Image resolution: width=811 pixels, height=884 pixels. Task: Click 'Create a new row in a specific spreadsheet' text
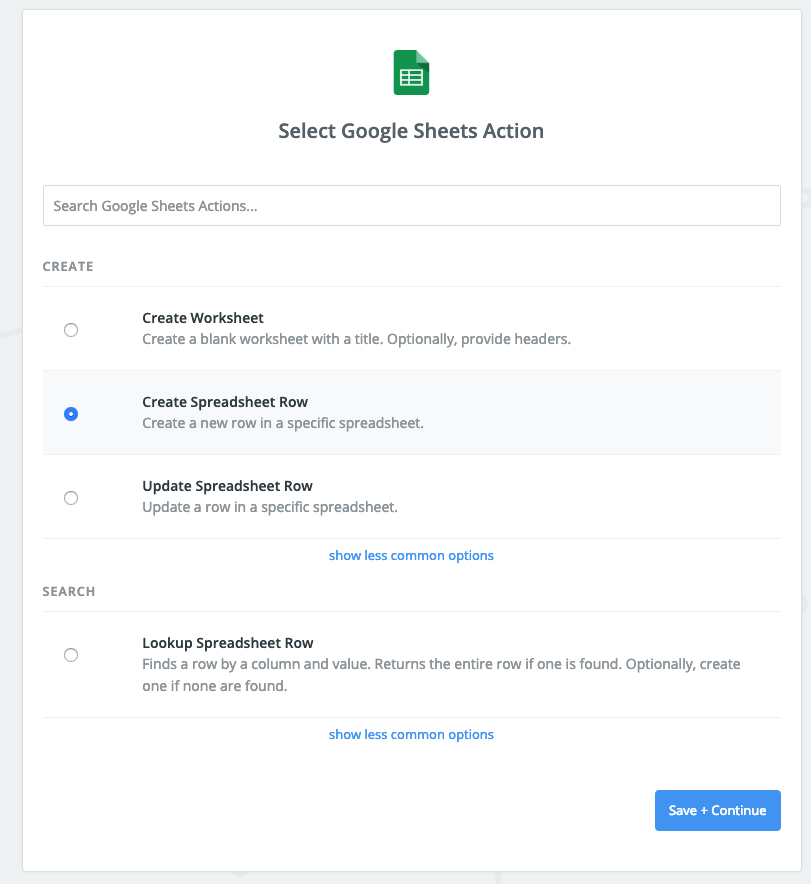coord(283,423)
